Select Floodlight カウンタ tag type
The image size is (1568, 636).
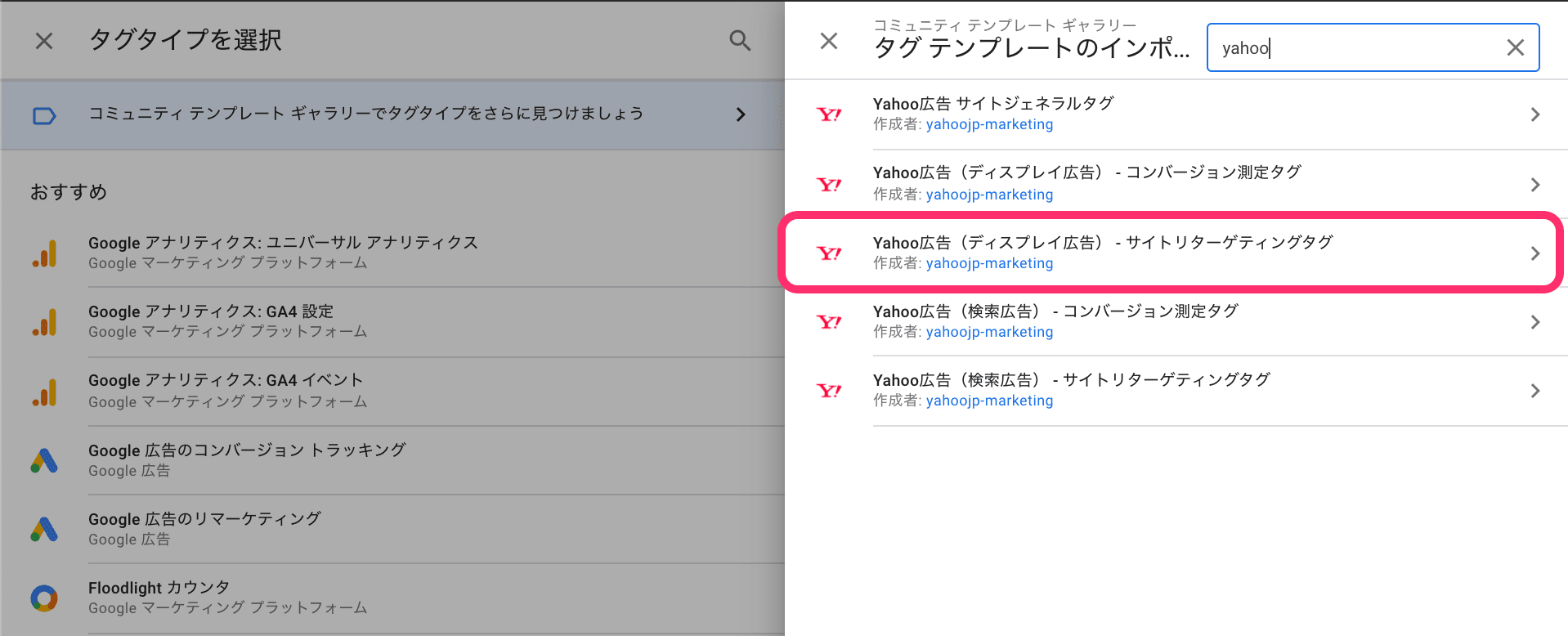392,598
